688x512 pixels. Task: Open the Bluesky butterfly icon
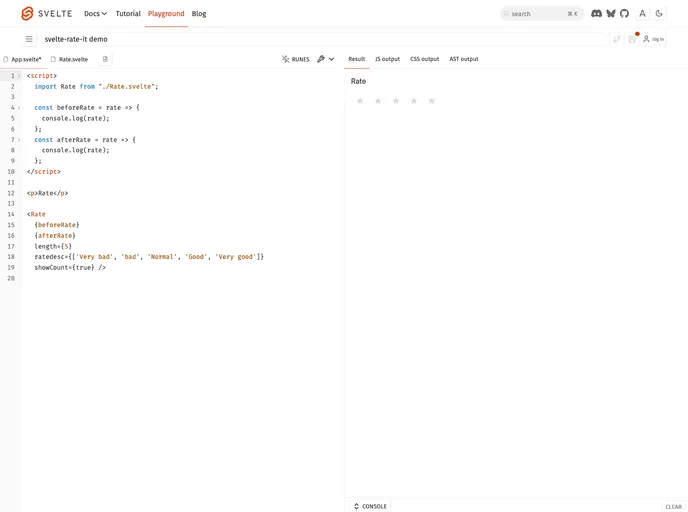tap(611, 14)
